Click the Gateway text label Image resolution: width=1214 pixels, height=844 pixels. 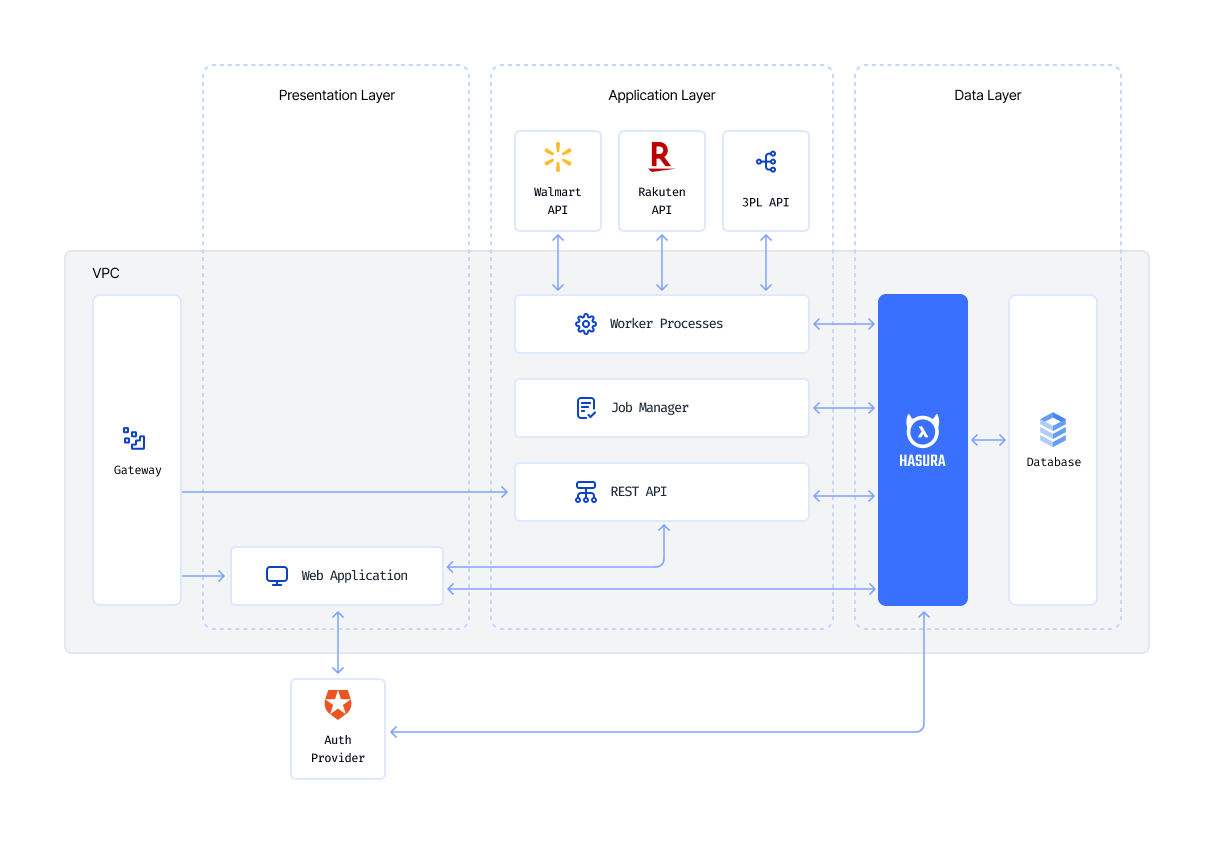pos(138,470)
